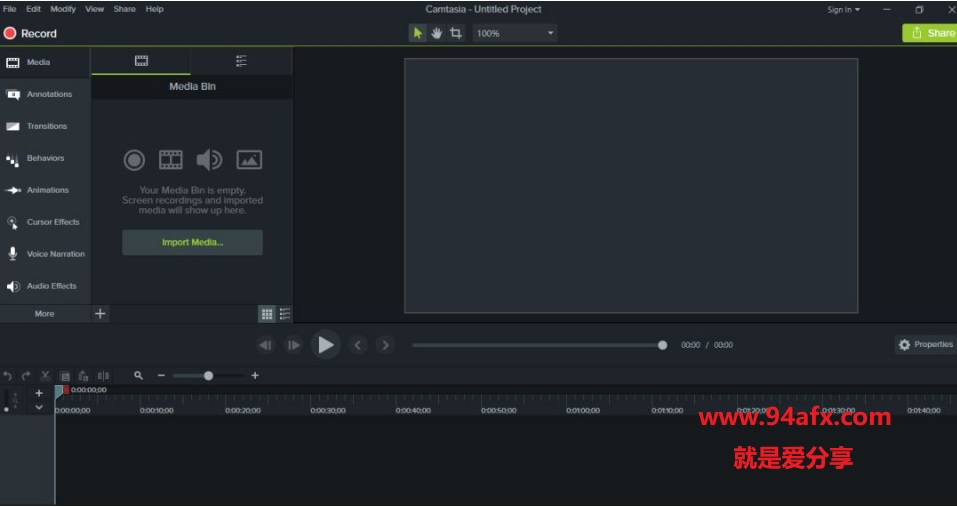Viewport: 957px width, 507px height.
Task: Click More to show extra tools
Action: coord(45,314)
